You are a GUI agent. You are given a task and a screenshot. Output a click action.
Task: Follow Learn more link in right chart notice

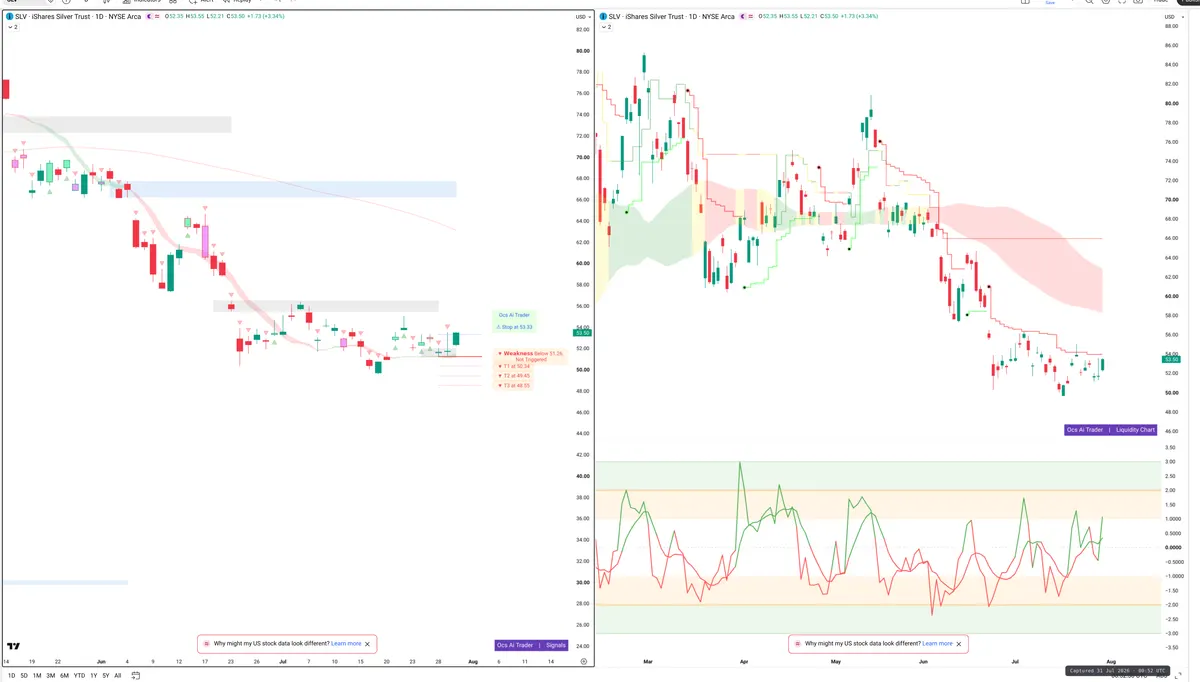coord(937,644)
